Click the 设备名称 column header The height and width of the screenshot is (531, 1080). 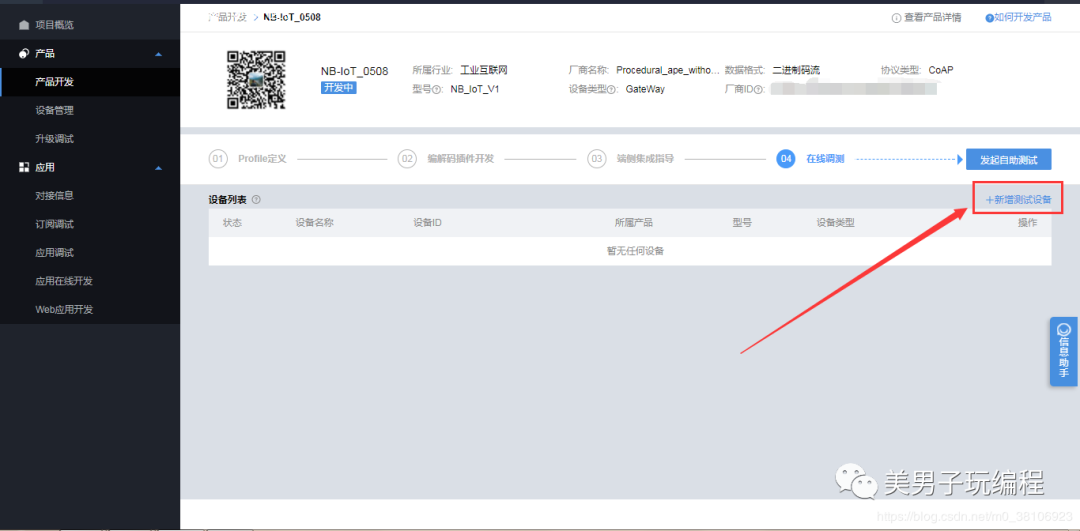tap(315, 223)
